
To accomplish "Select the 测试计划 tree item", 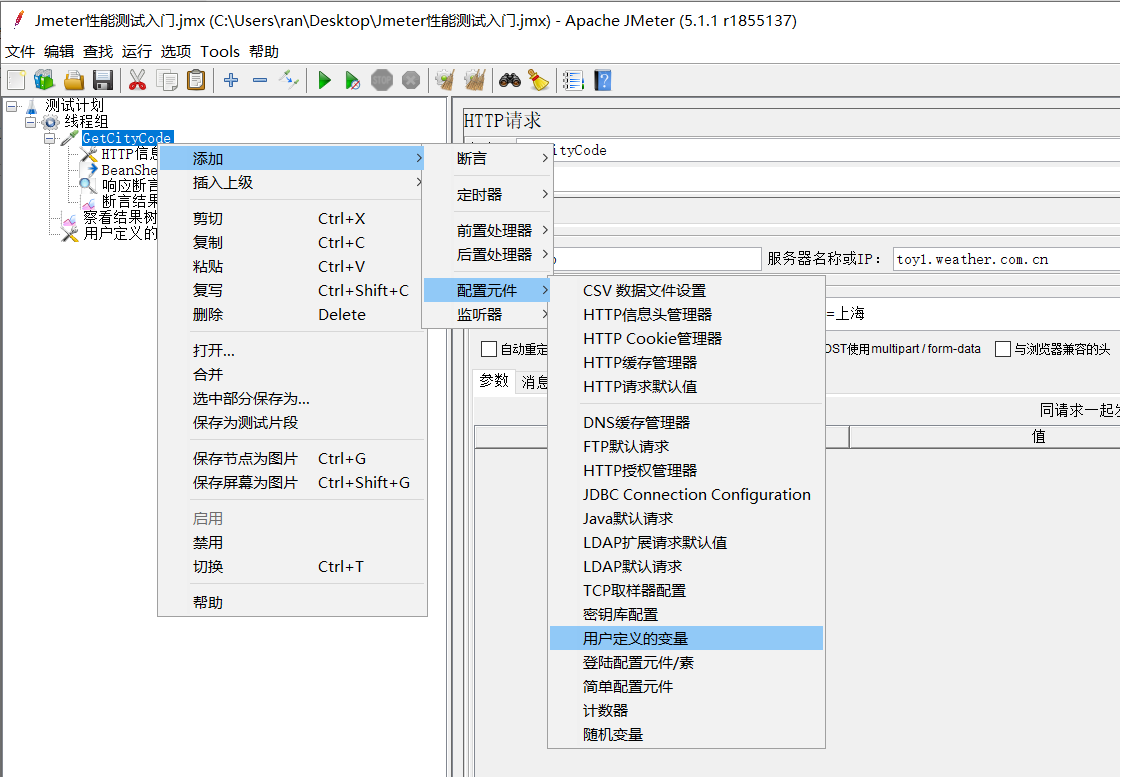I will (x=74, y=106).
